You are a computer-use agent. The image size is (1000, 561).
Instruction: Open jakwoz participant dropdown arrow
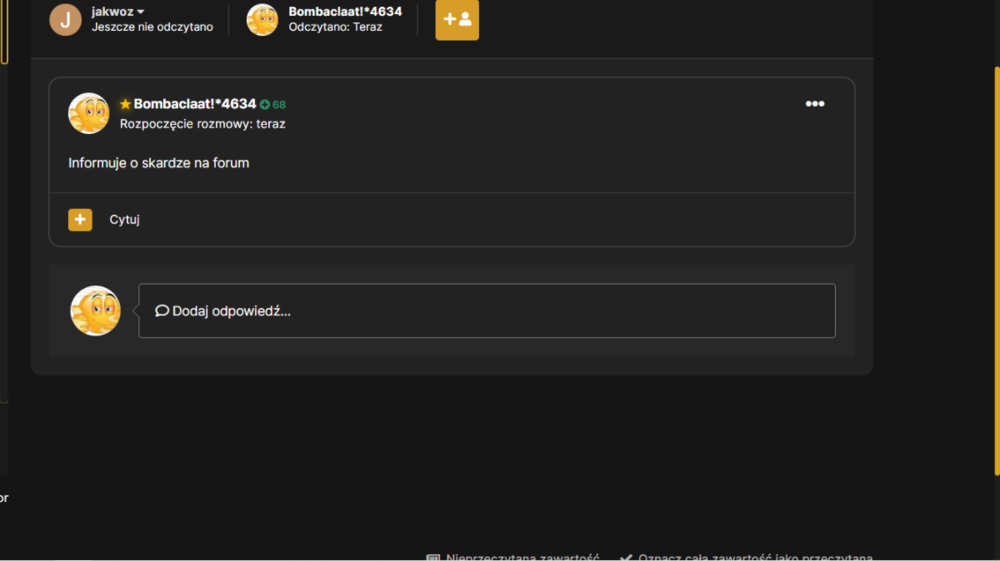coord(140,11)
